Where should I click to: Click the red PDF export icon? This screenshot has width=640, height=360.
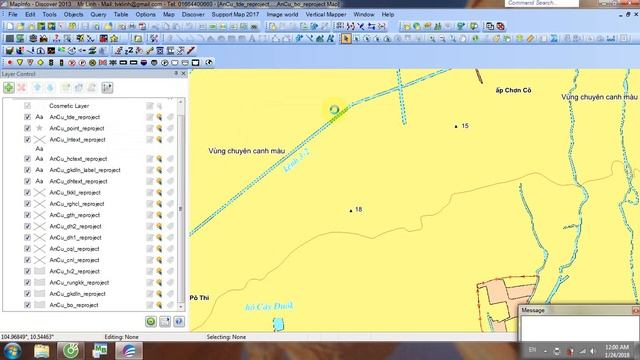pos(142,27)
